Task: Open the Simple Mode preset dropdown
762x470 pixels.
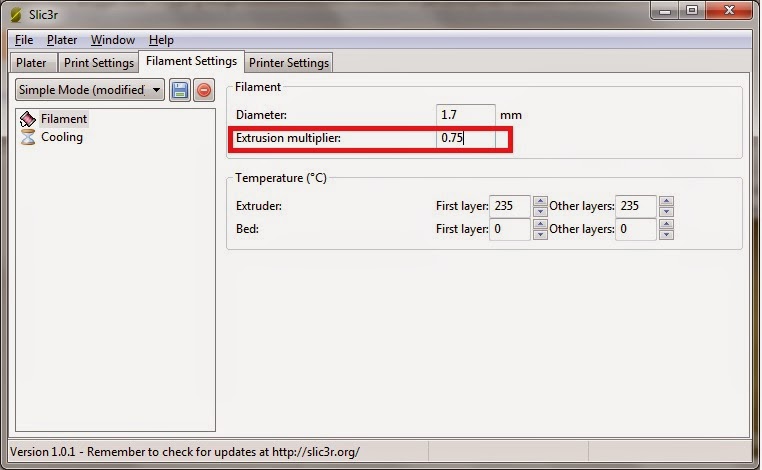Action: click(89, 90)
